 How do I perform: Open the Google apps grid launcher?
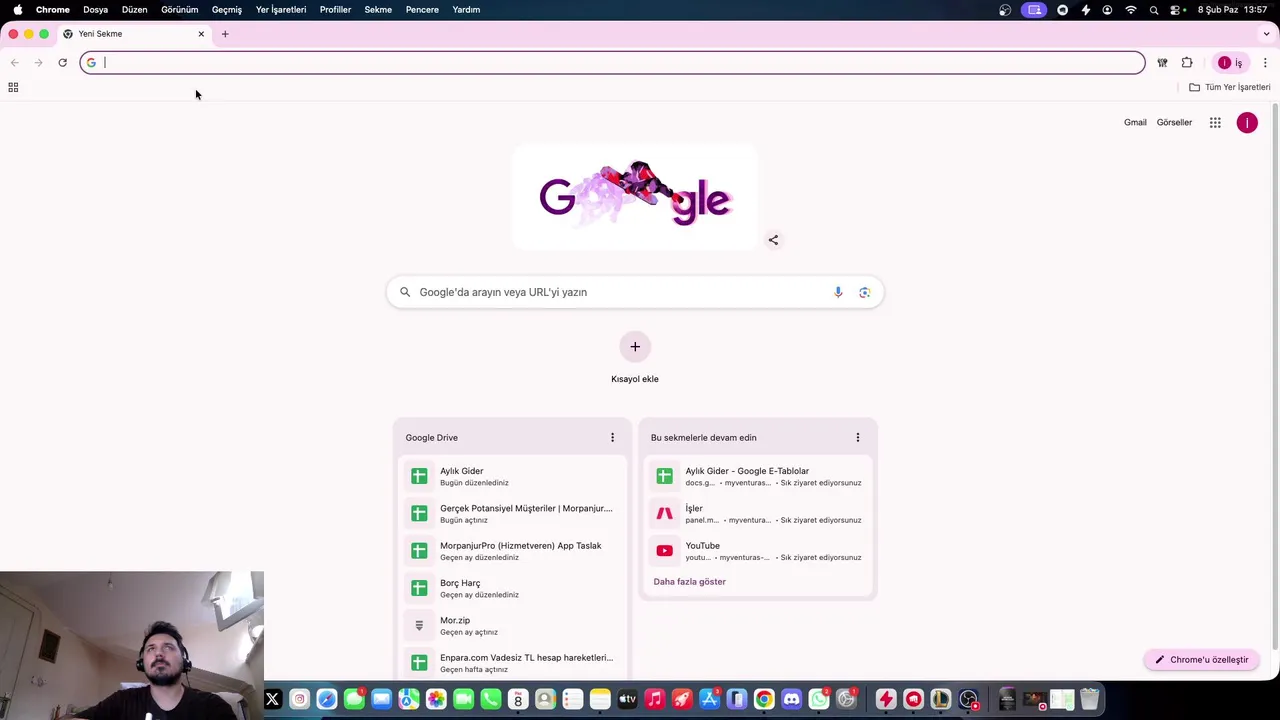(1215, 122)
